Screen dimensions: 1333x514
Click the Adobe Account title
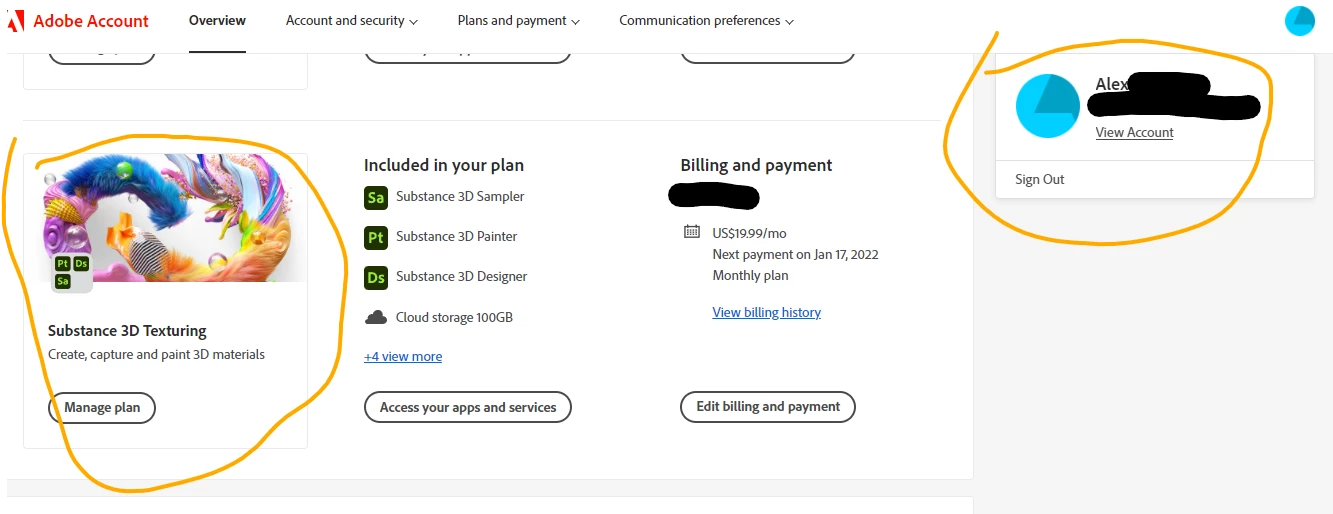click(x=91, y=20)
